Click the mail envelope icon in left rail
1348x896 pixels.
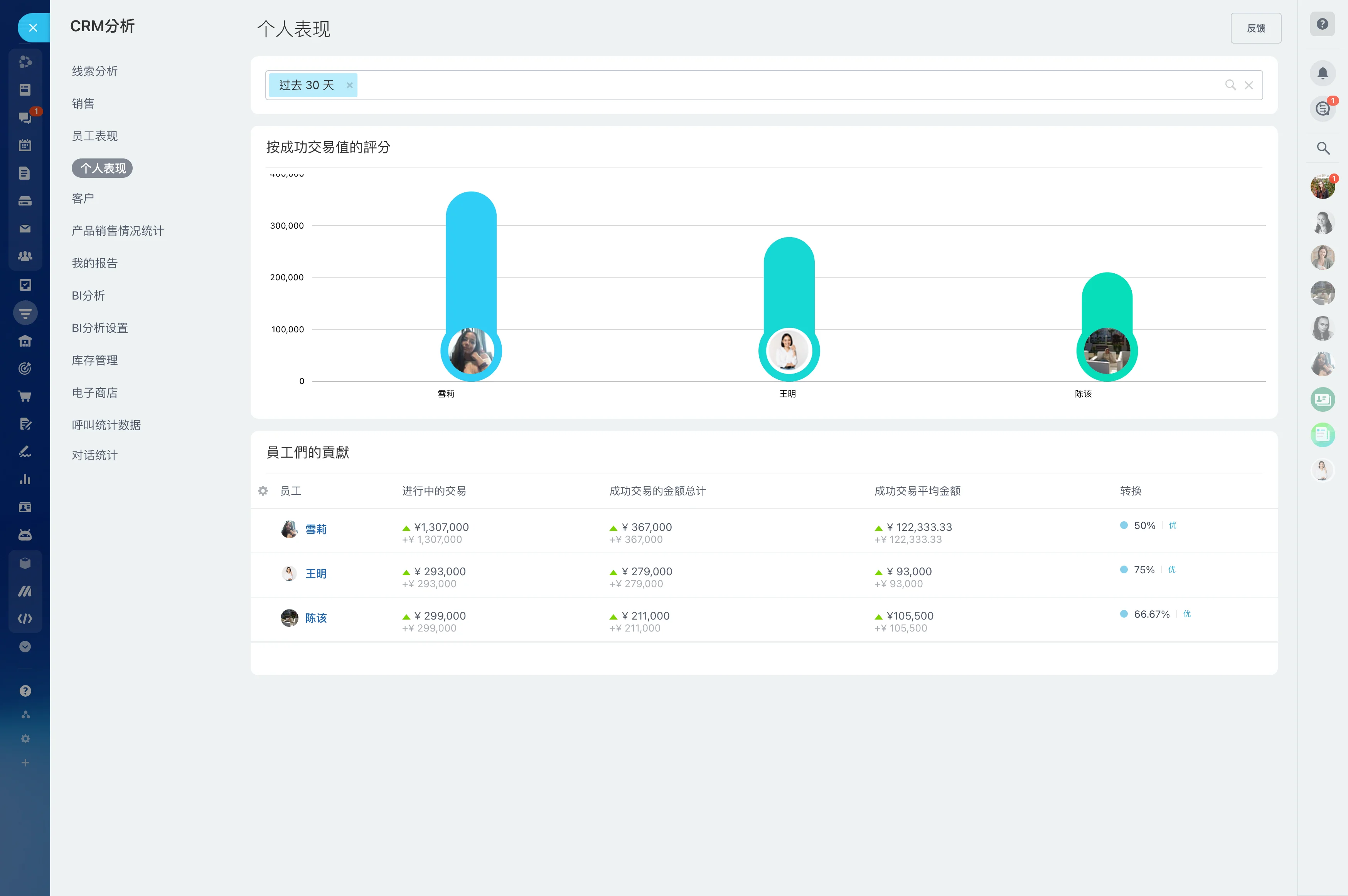click(x=25, y=229)
